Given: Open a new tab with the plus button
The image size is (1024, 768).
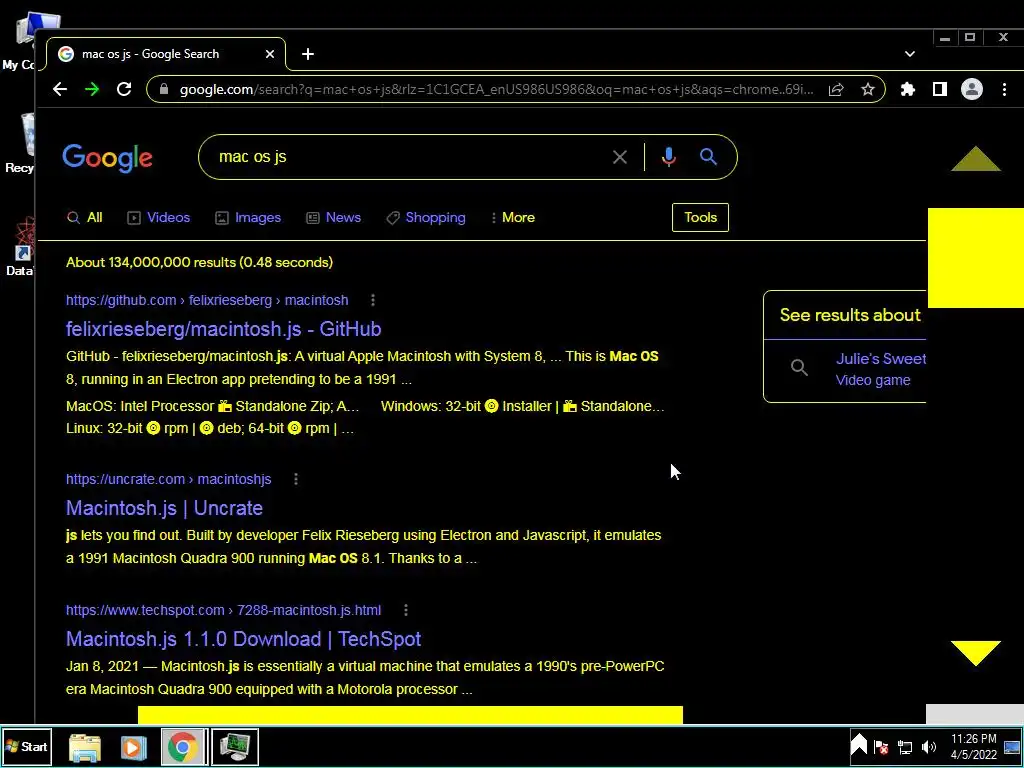Looking at the screenshot, I should (x=308, y=54).
